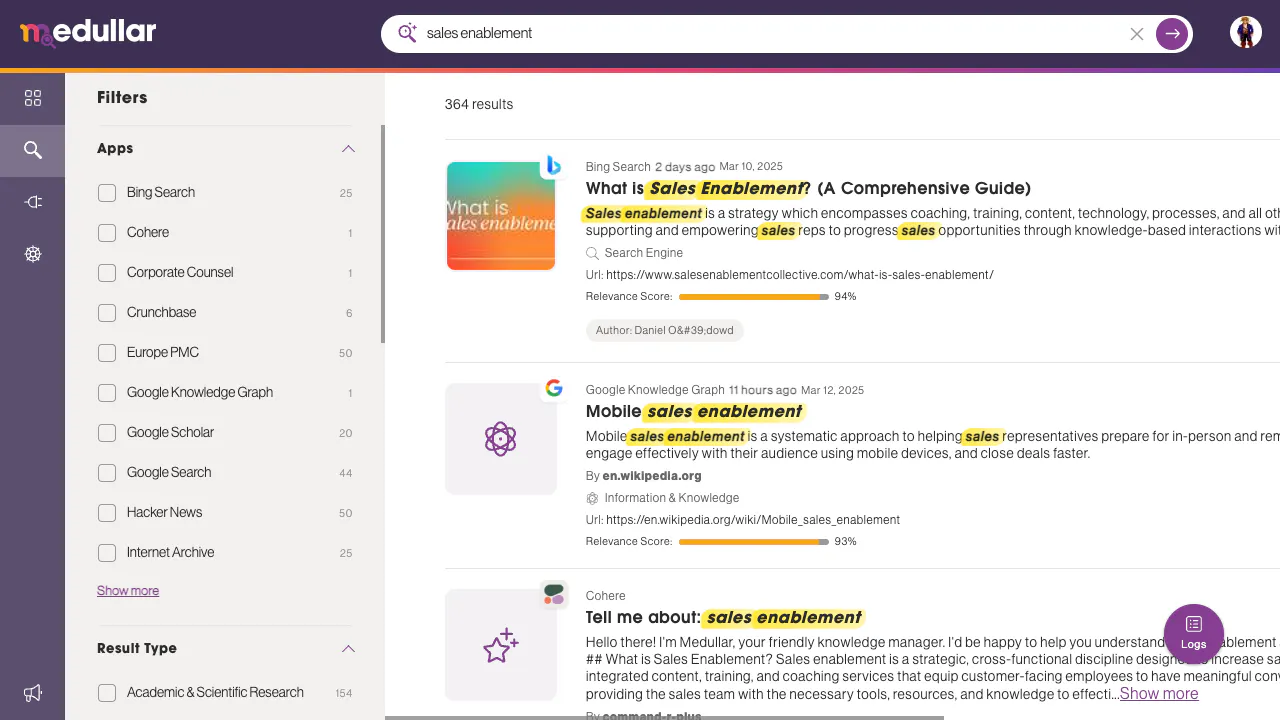Viewport: 1280px width, 720px height.
Task: Enable Google Knowledge Graph filter checkbox
Action: click(107, 393)
